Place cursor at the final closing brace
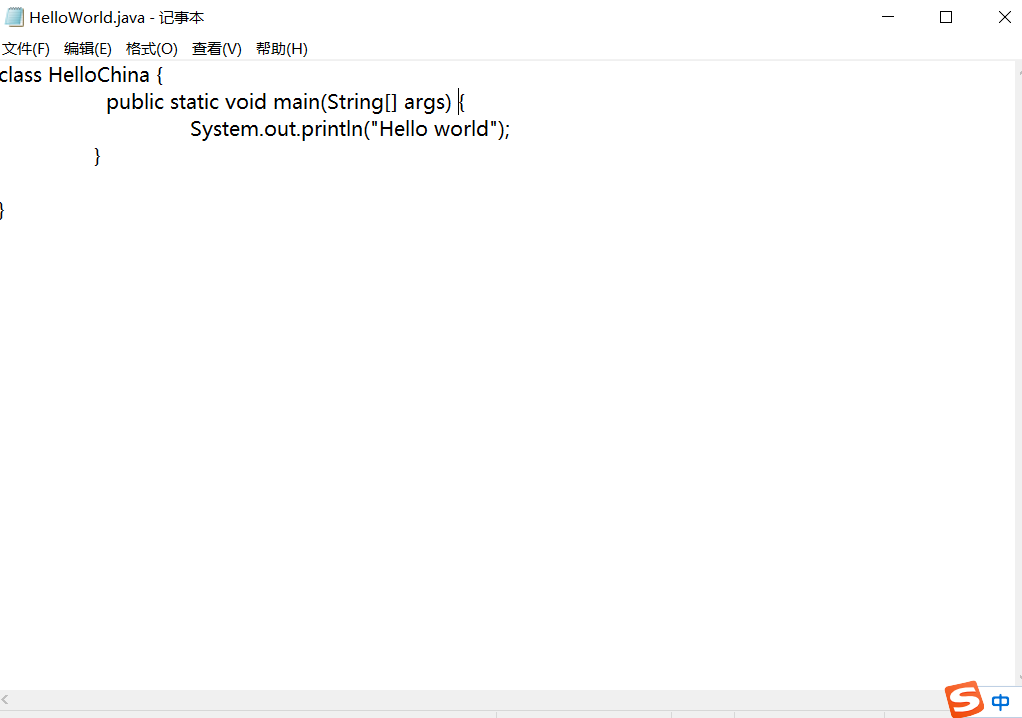Image resolution: width=1022 pixels, height=718 pixels. (3, 209)
